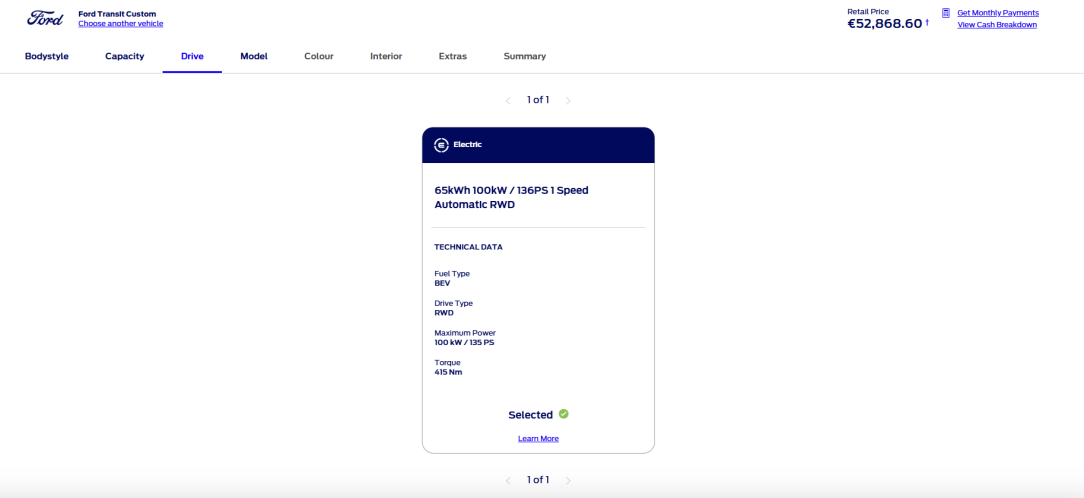The width and height of the screenshot is (1084, 498).
Task: Click the BEV fuel type value
Action: [442, 283]
